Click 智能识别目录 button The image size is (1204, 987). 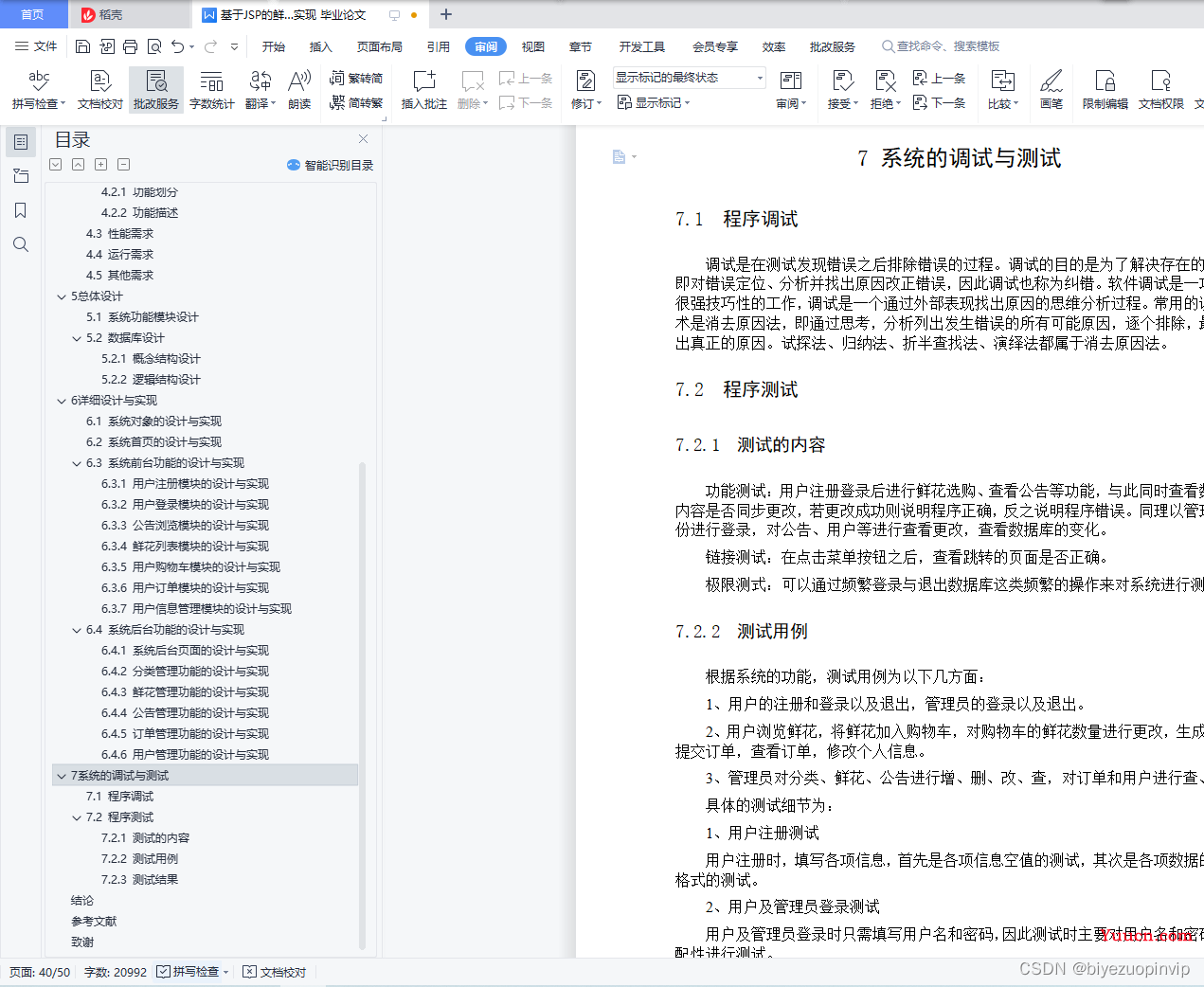tap(330, 165)
